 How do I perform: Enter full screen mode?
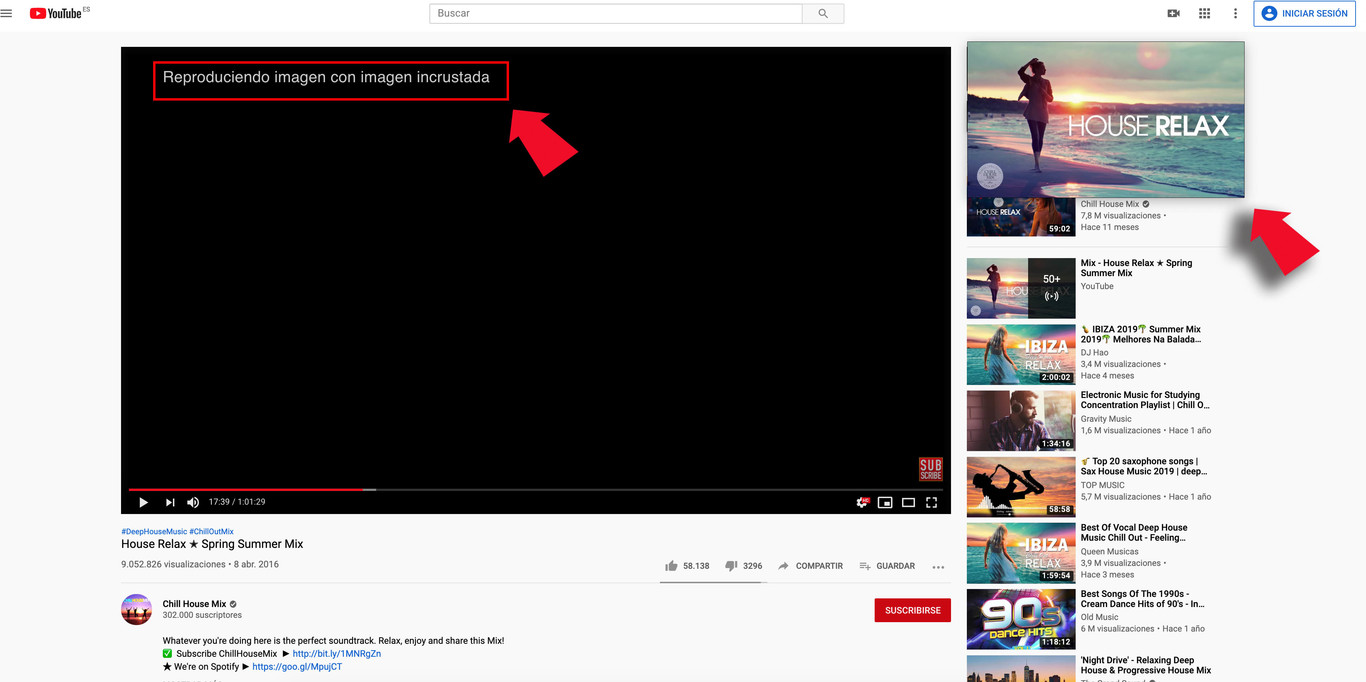click(x=931, y=502)
